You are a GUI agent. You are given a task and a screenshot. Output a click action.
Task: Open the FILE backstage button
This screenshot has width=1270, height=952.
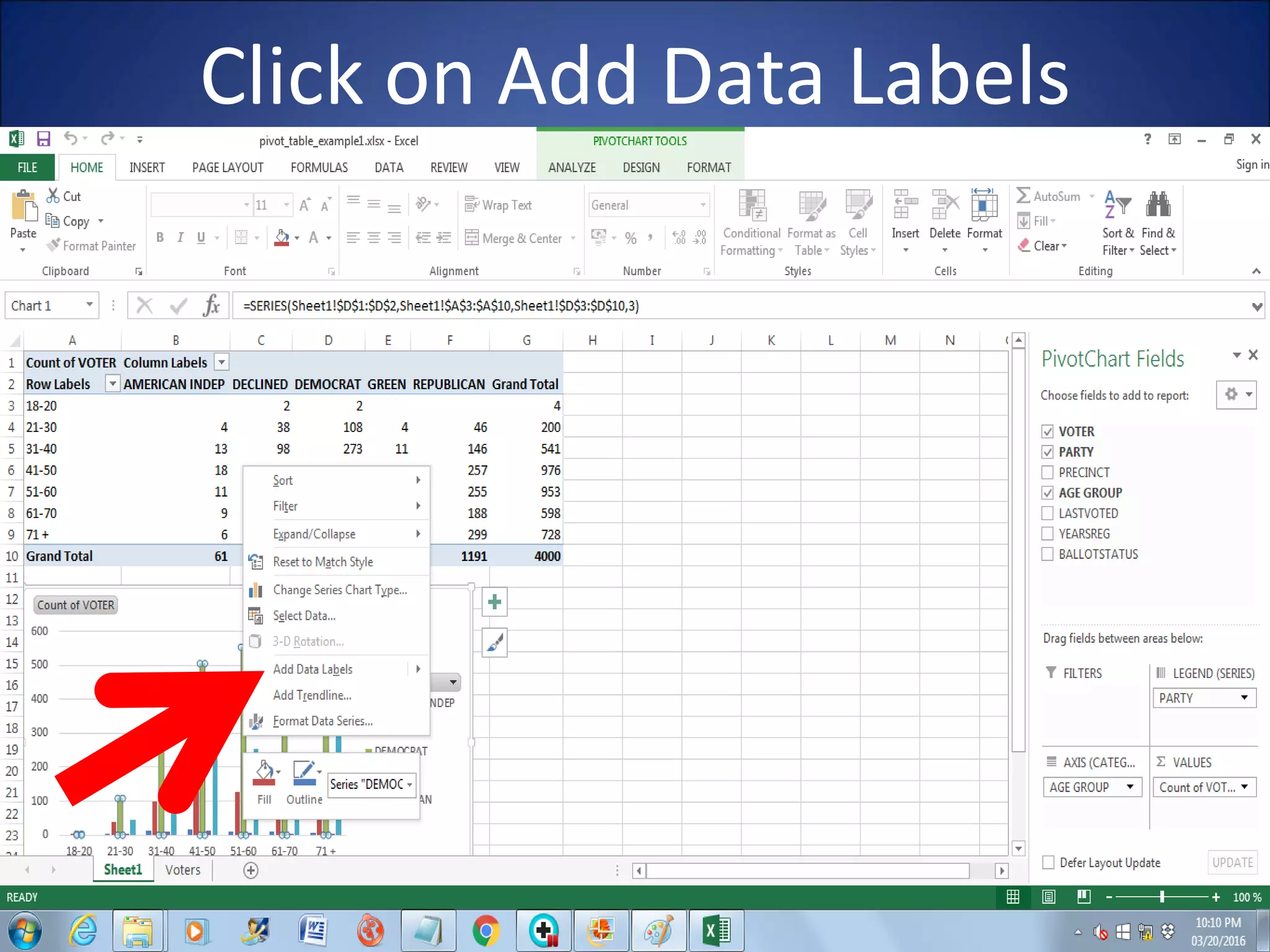[x=27, y=167]
